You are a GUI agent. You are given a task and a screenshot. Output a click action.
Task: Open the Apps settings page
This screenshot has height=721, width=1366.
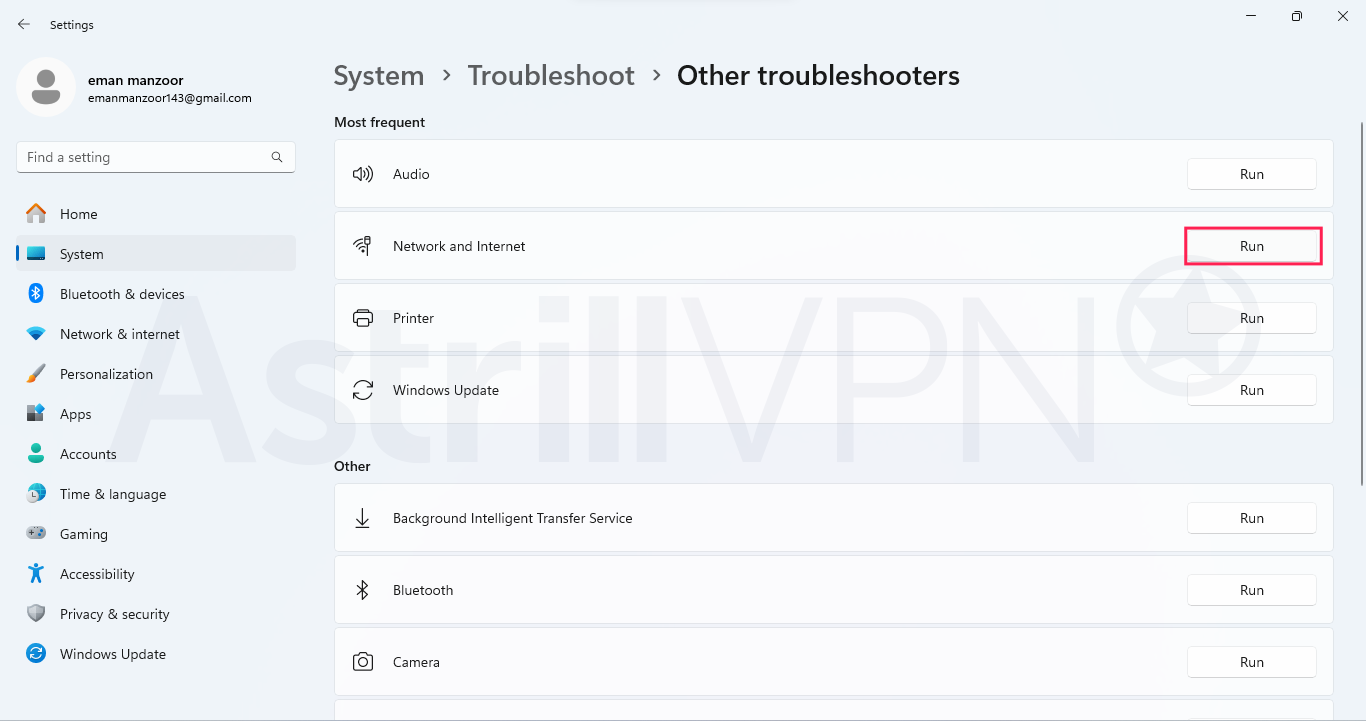[156, 414]
